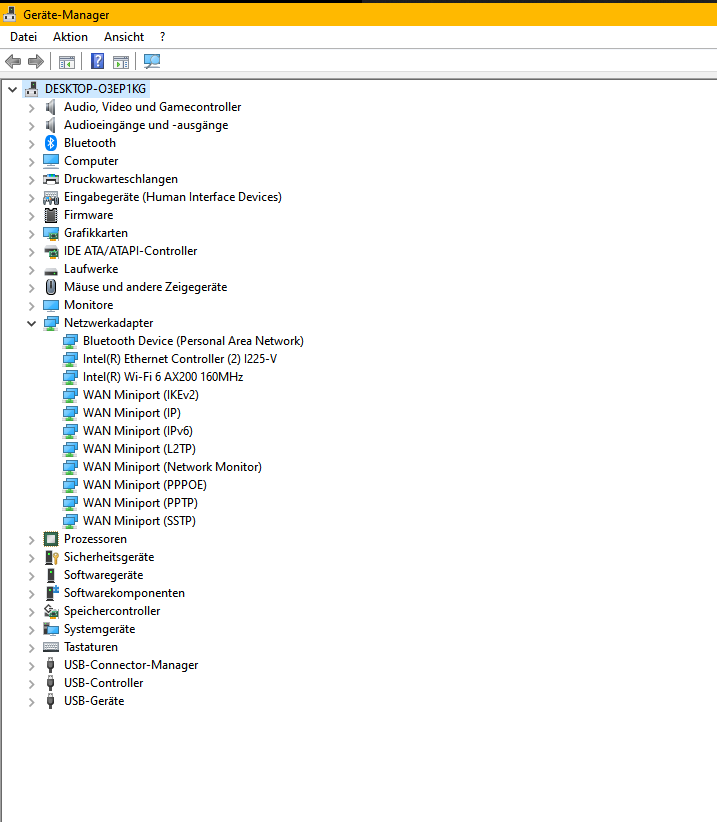The height and width of the screenshot is (822, 717).
Task: Open the Datei menu
Action: click(24, 37)
